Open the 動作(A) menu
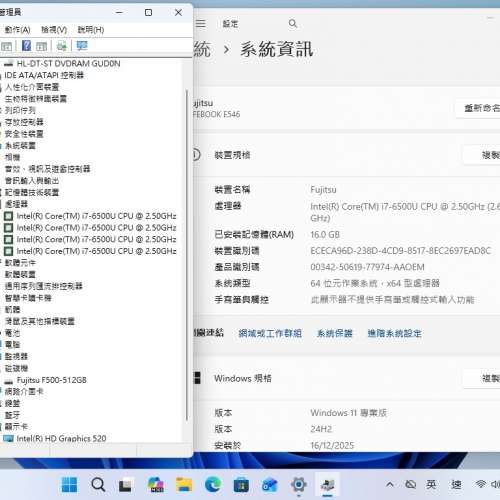500x500 pixels. pos(18,30)
